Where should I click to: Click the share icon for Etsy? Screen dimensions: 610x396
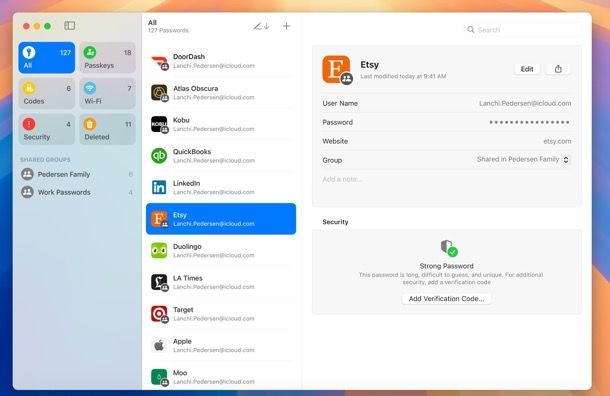click(558, 69)
